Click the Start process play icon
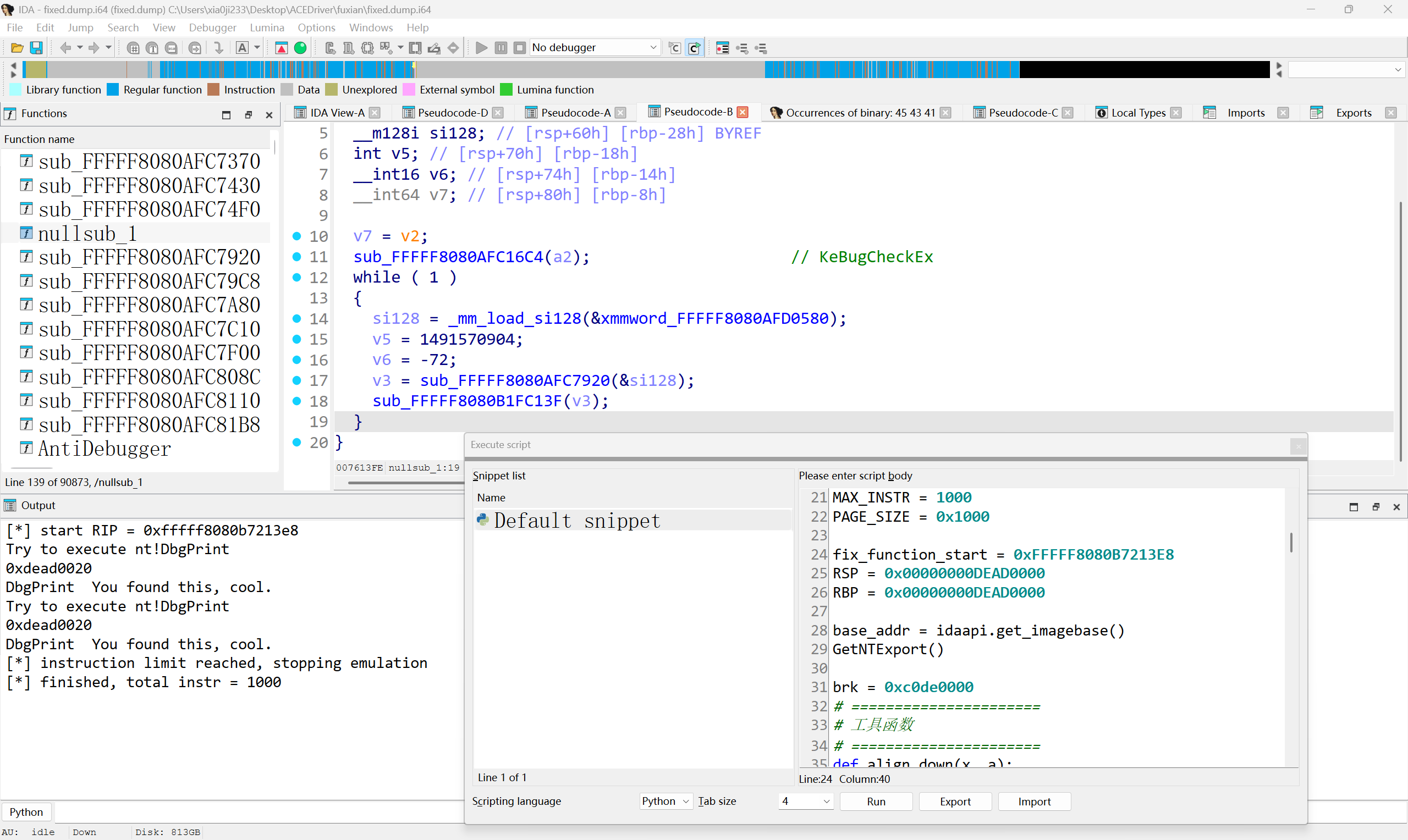Screen dimensions: 1408x840 tap(481, 48)
